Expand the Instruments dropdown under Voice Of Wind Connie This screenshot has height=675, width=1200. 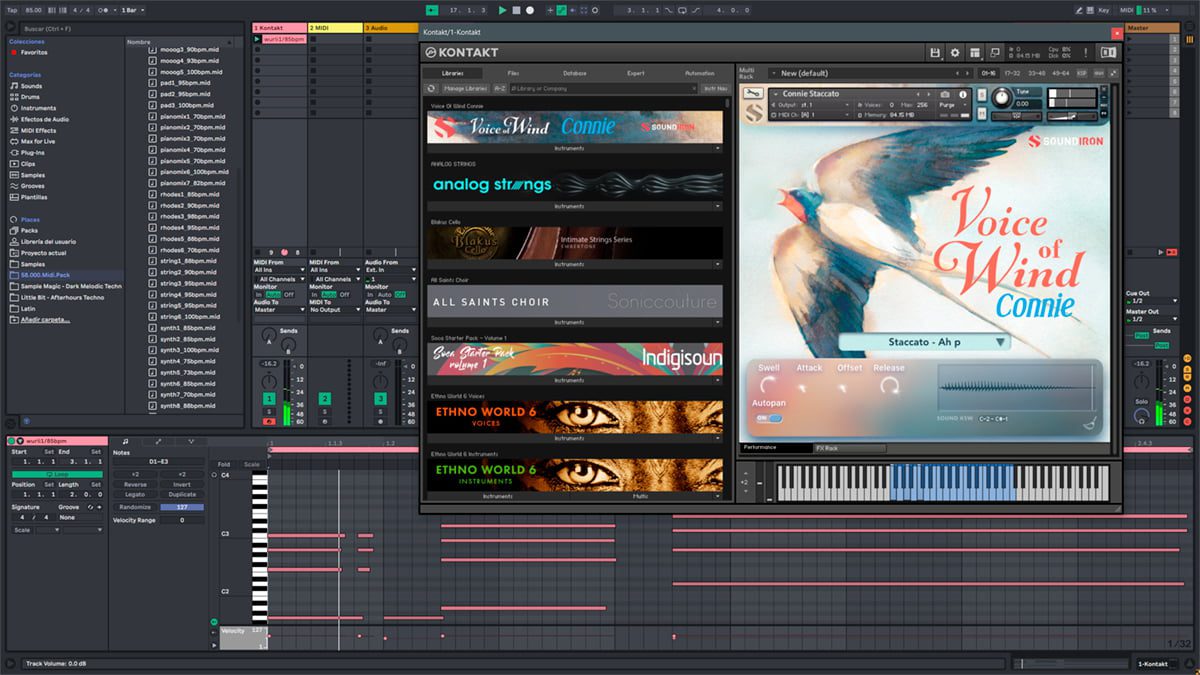coord(574,148)
